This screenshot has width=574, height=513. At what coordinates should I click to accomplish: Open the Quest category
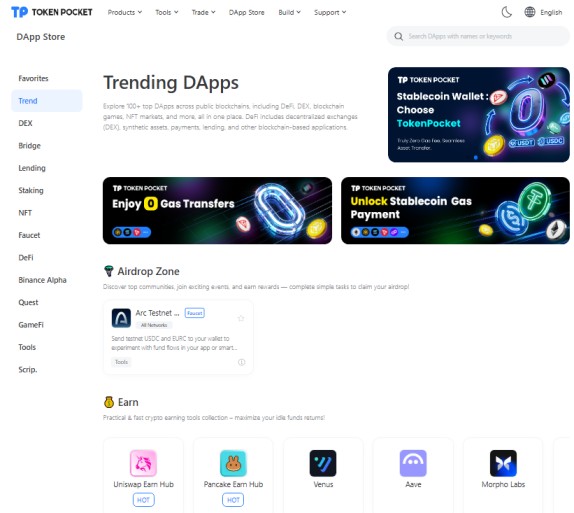[28, 302]
